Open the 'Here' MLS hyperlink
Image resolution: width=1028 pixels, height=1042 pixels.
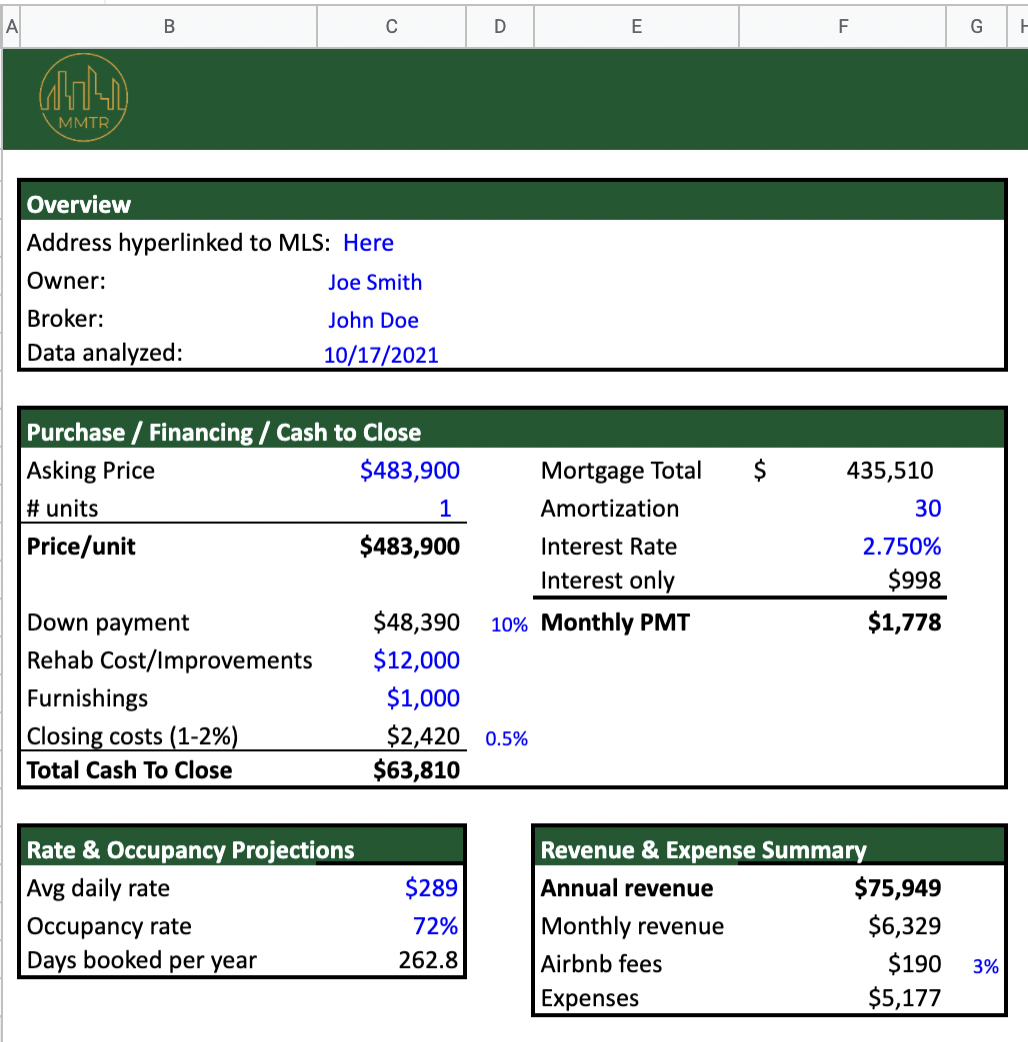[x=368, y=243]
